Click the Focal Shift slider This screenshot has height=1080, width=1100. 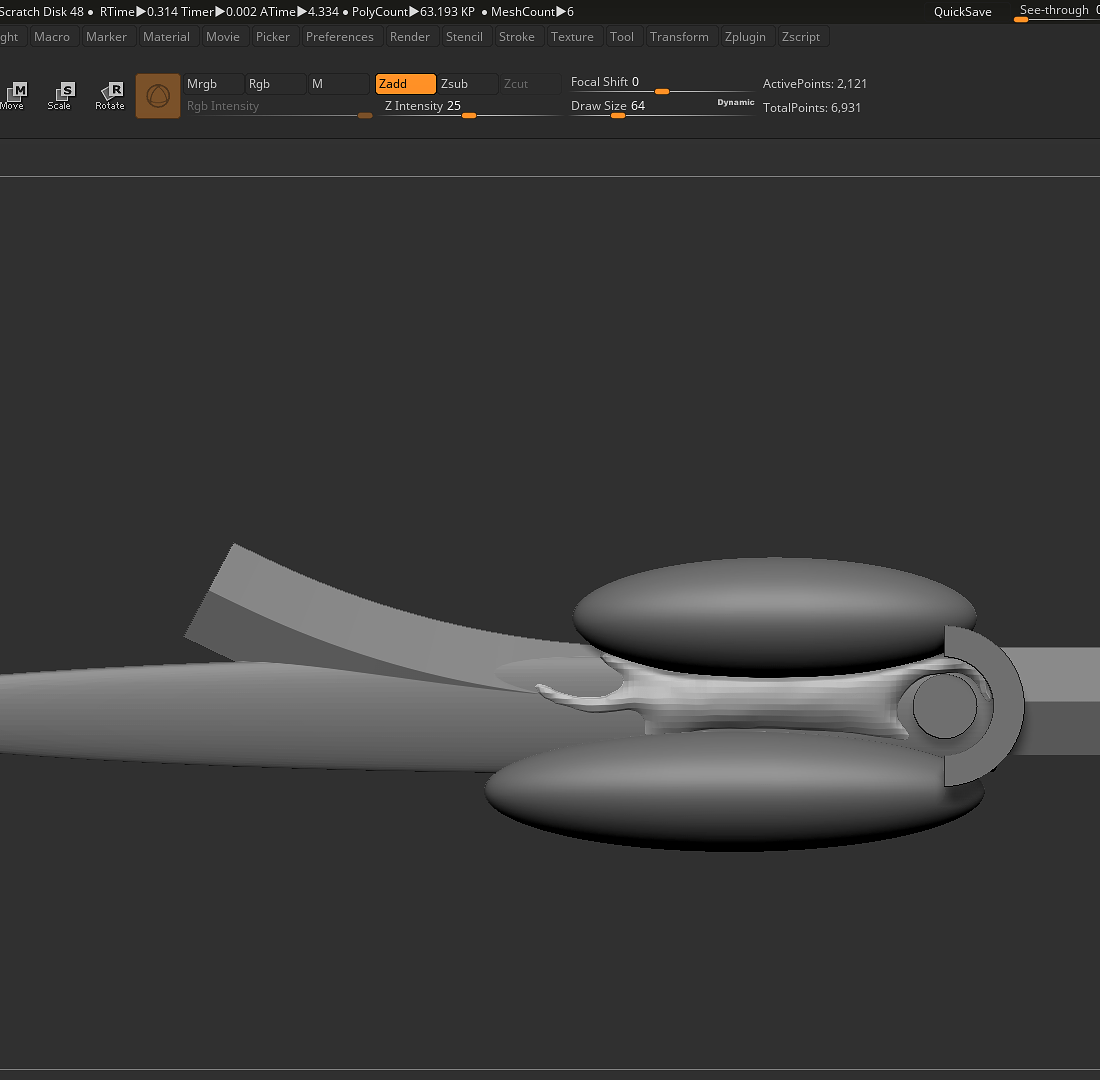662,84
